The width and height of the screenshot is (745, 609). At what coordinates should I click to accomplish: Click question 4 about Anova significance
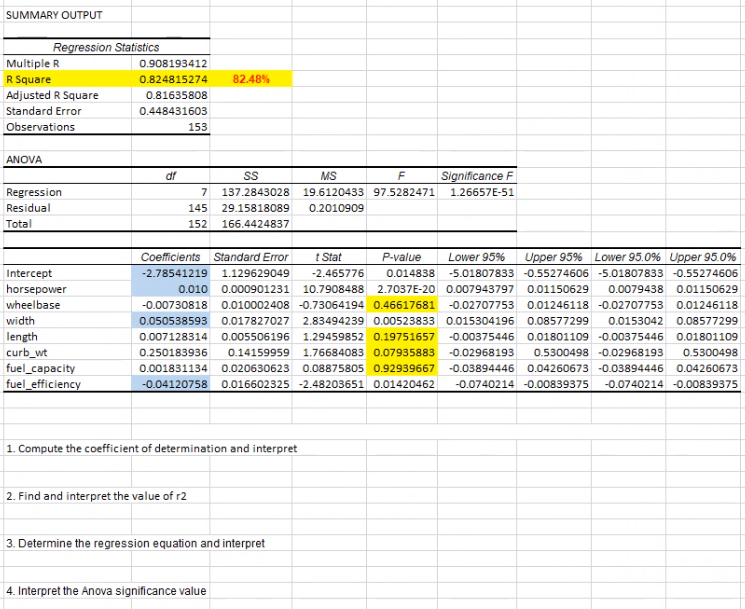point(106,591)
